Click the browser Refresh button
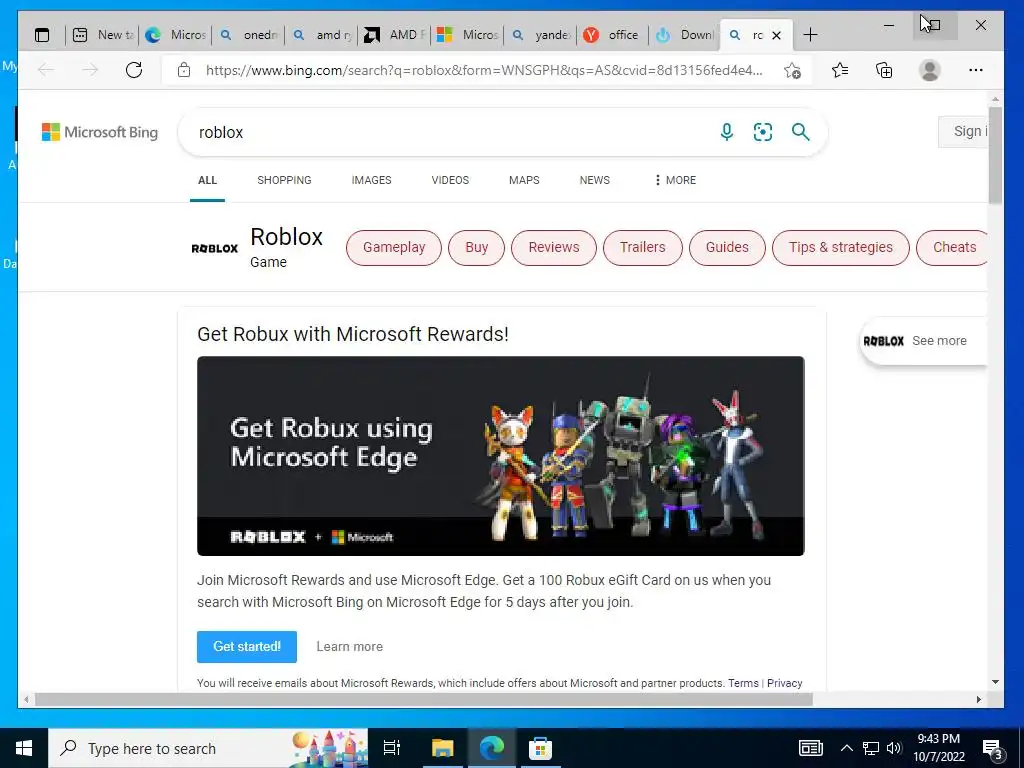The height and width of the screenshot is (768, 1024). click(134, 70)
